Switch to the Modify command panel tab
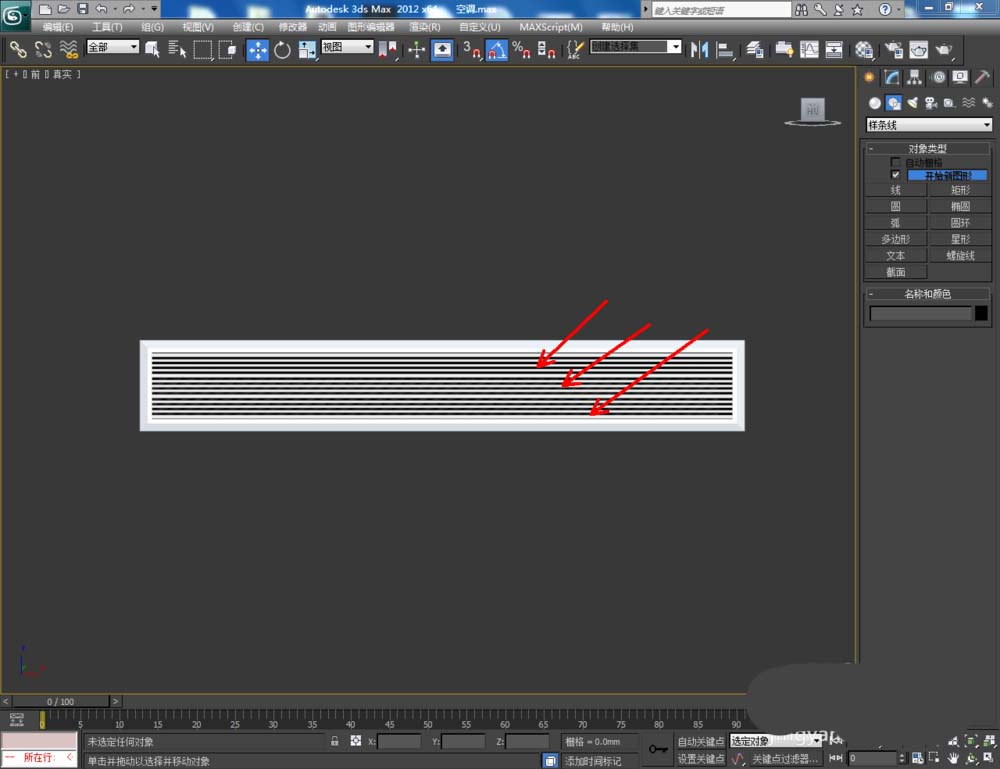 892,78
